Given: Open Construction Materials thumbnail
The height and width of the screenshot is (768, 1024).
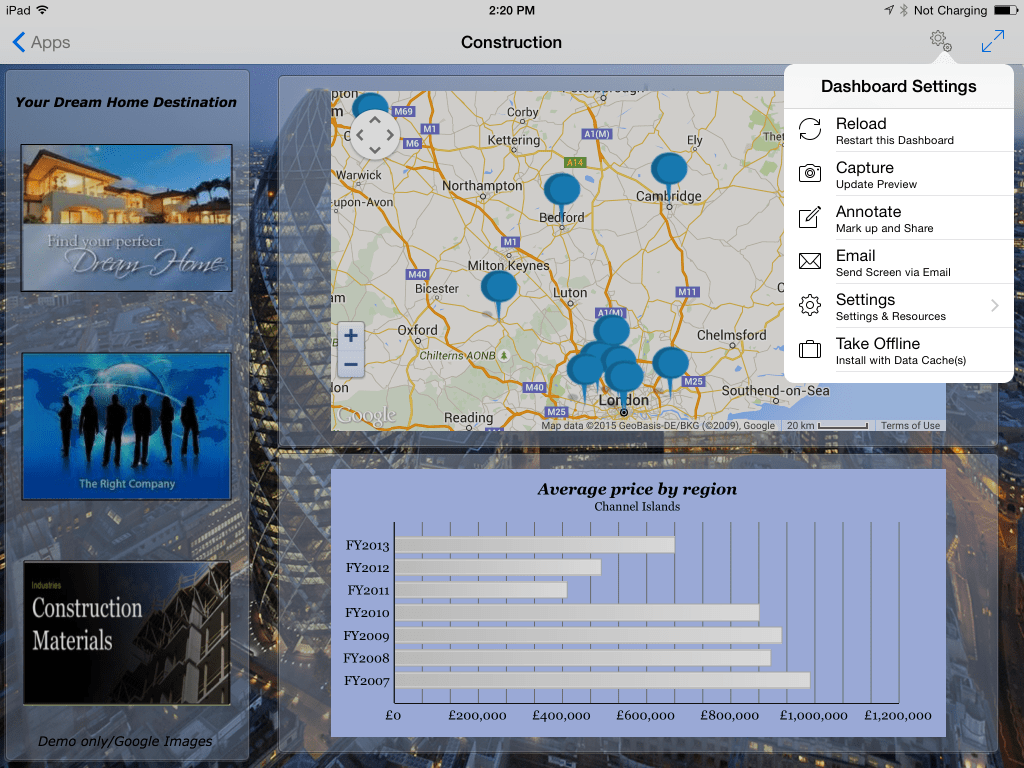Looking at the screenshot, I should coord(126,633).
